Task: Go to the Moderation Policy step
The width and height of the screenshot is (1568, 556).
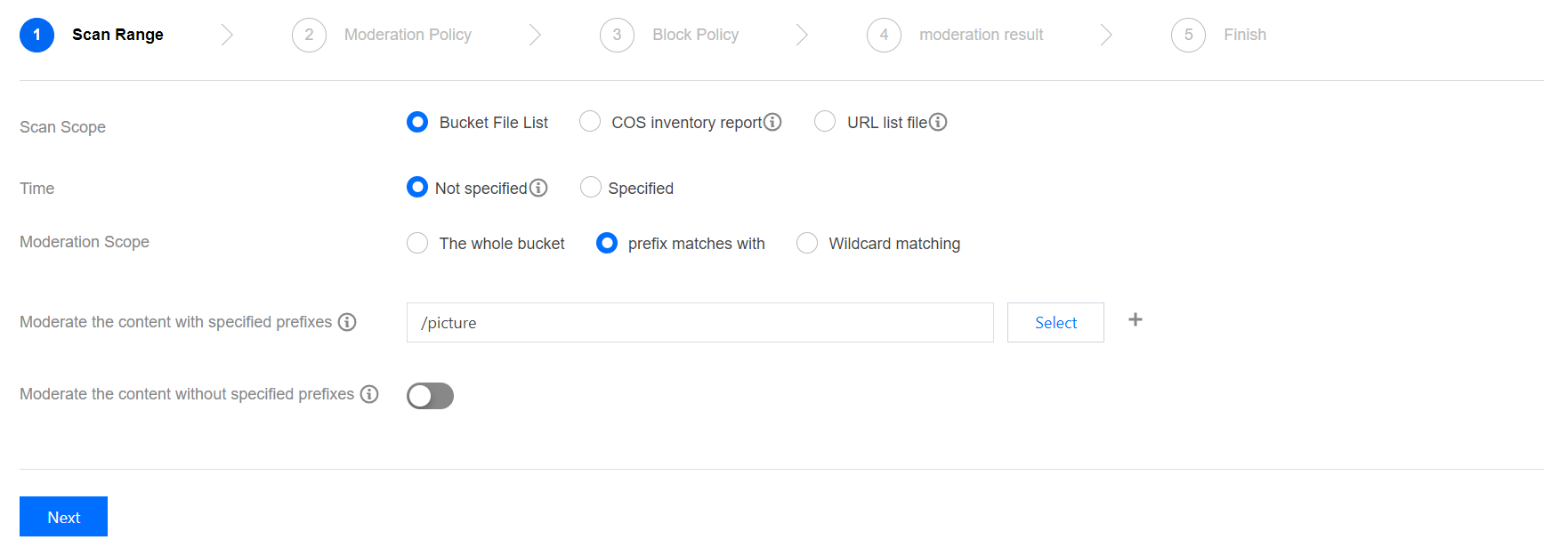Action: [x=408, y=35]
